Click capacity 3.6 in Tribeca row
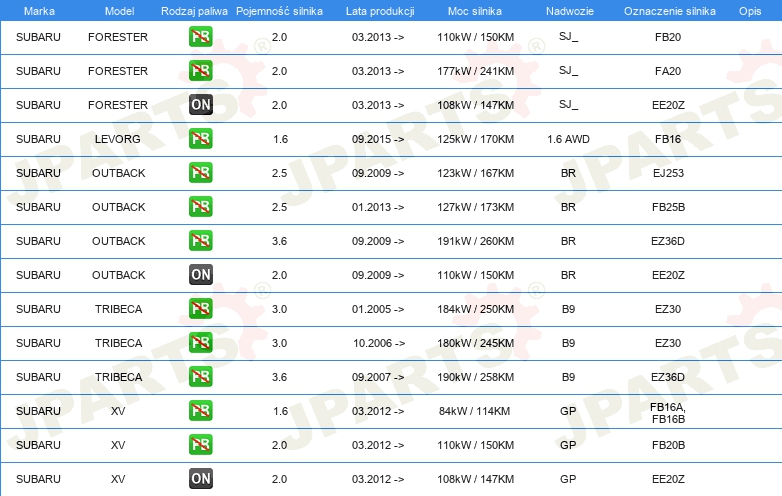This screenshot has width=782, height=496. (279, 377)
